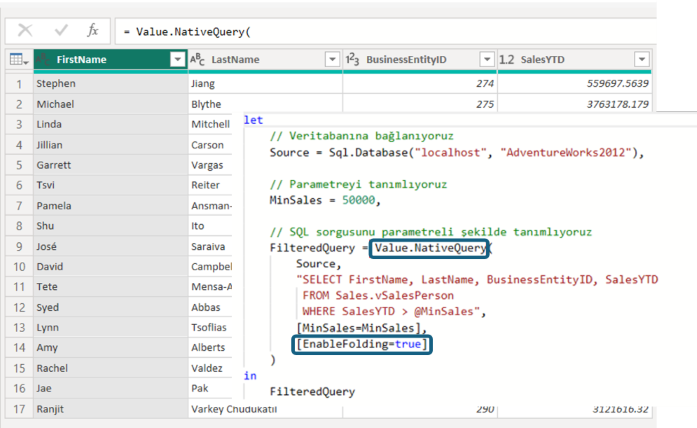Click the LastName cell 'Tsoflias'
This screenshot has width=697, height=428.
[x=210, y=328]
